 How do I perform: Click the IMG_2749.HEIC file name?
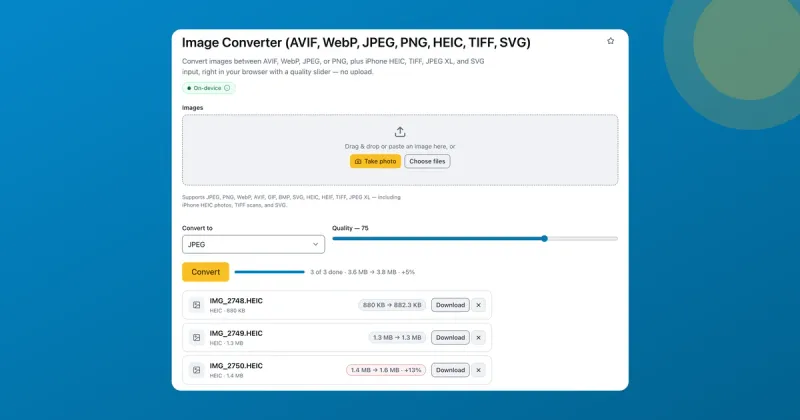click(236, 333)
